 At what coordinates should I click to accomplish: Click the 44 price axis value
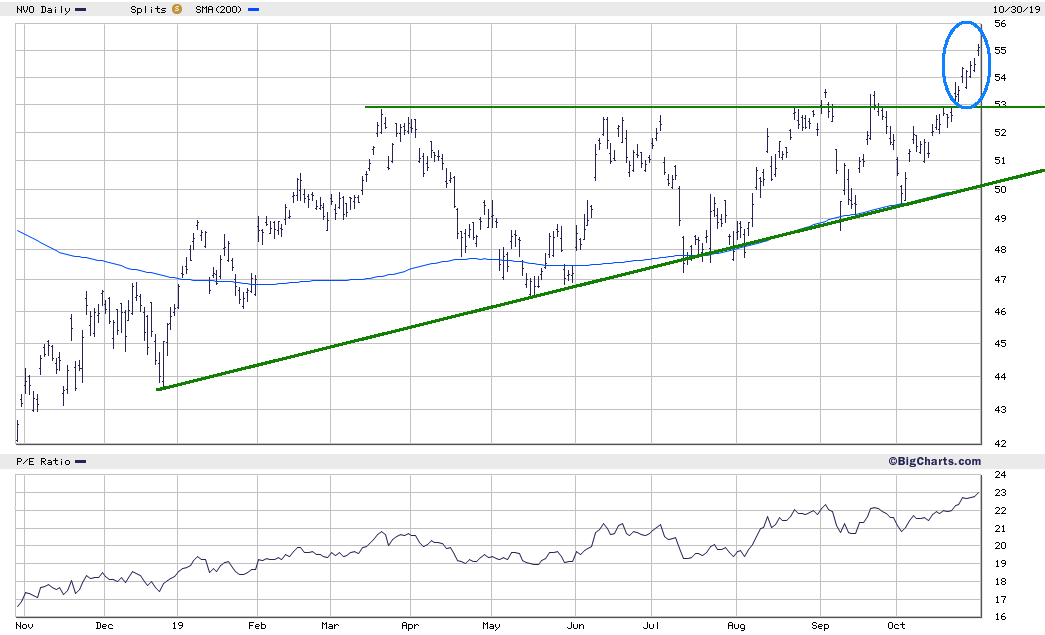tap(1000, 376)
